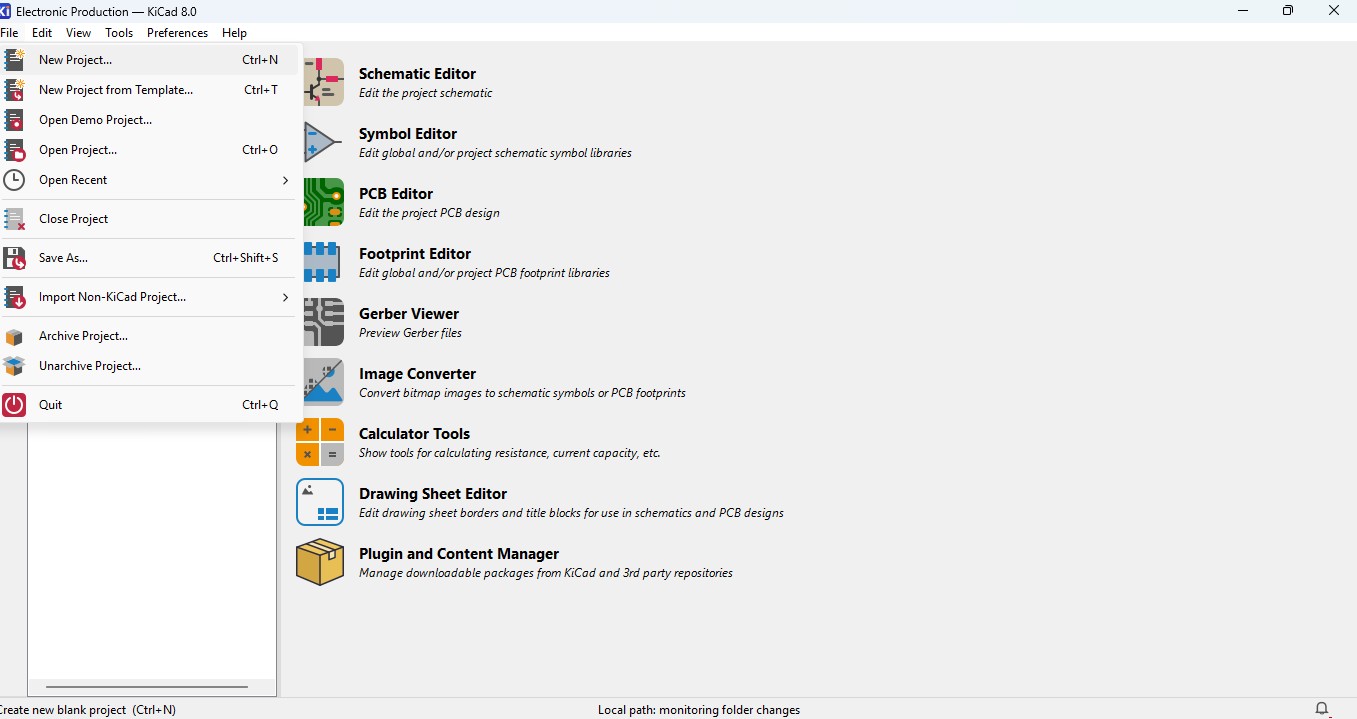
Task: Launch Footprint Editor via its icon
Action: click(x=322, y=262)
